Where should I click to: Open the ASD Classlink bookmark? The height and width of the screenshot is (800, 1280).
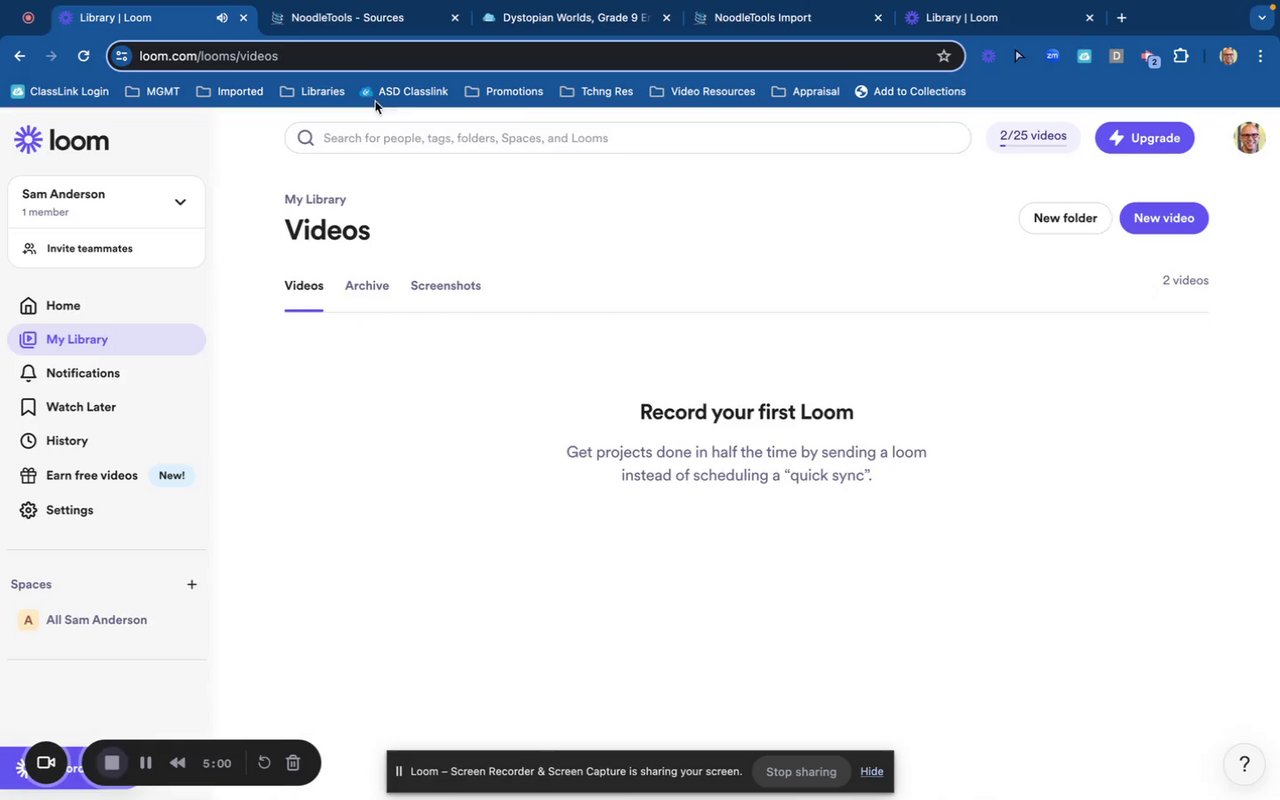pos(404,91)
